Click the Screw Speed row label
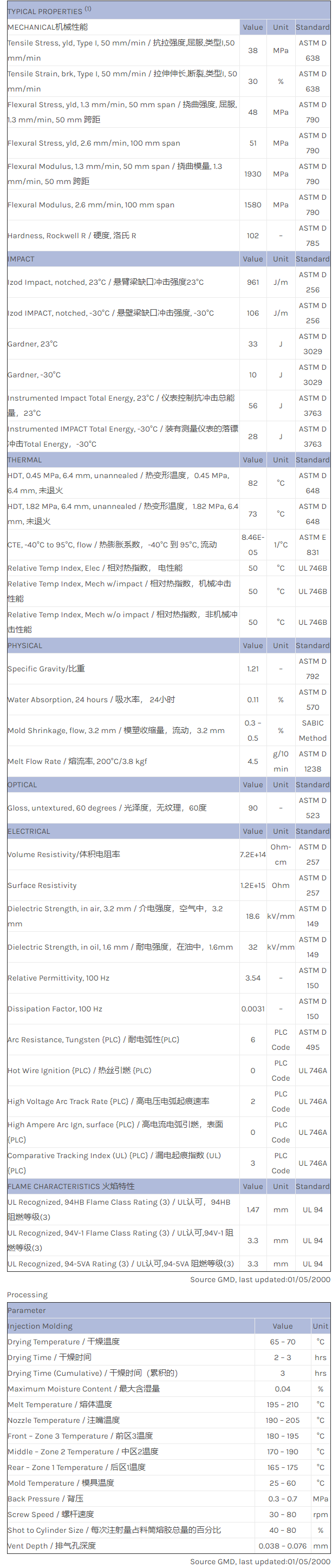This screenshot has width=332, height=1568. click(50, 1514)
